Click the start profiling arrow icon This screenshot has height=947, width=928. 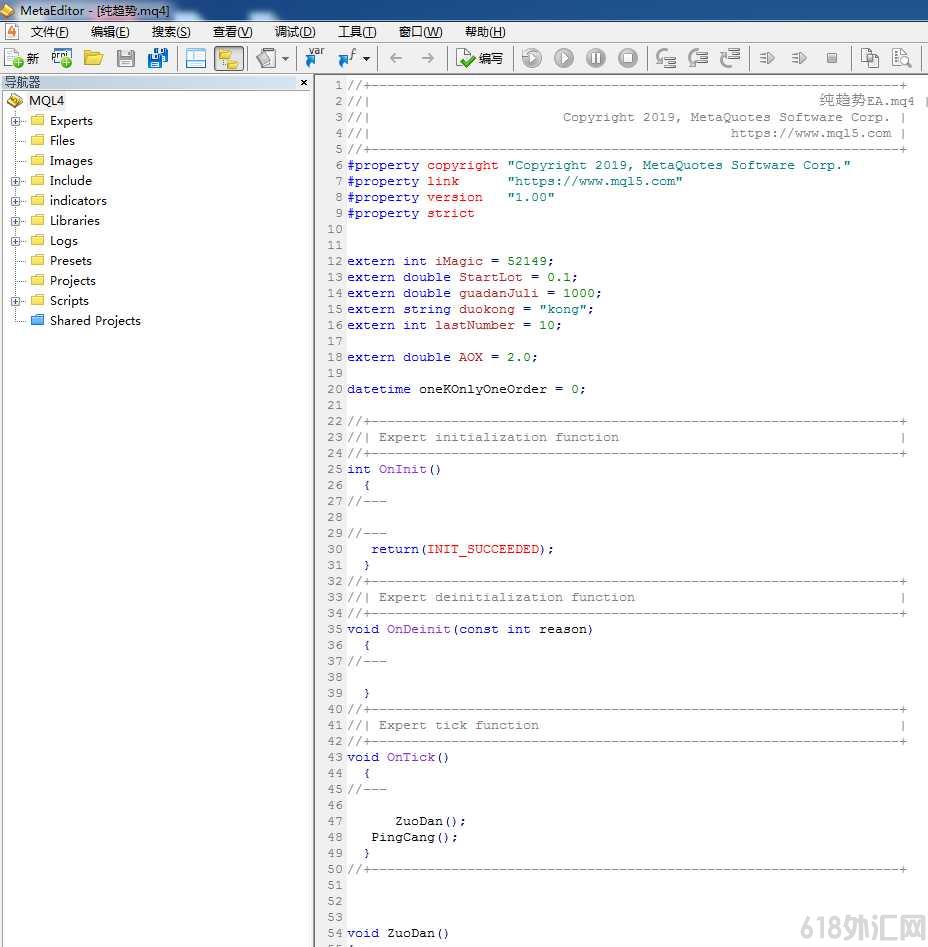tap(767, 58)
